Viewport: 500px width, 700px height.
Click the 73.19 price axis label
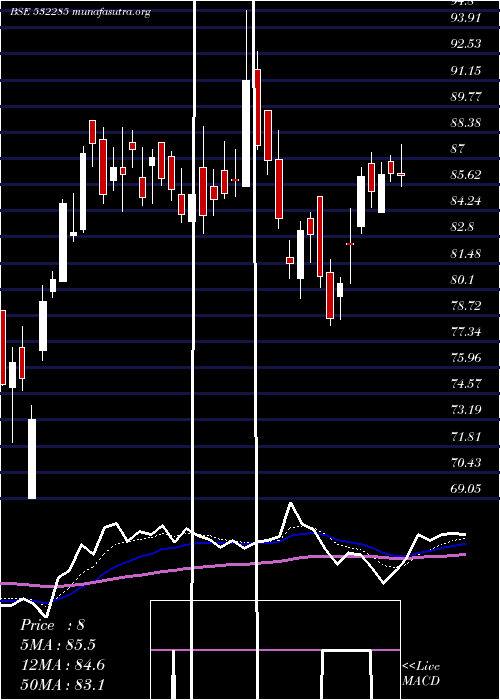click(466, 410)
